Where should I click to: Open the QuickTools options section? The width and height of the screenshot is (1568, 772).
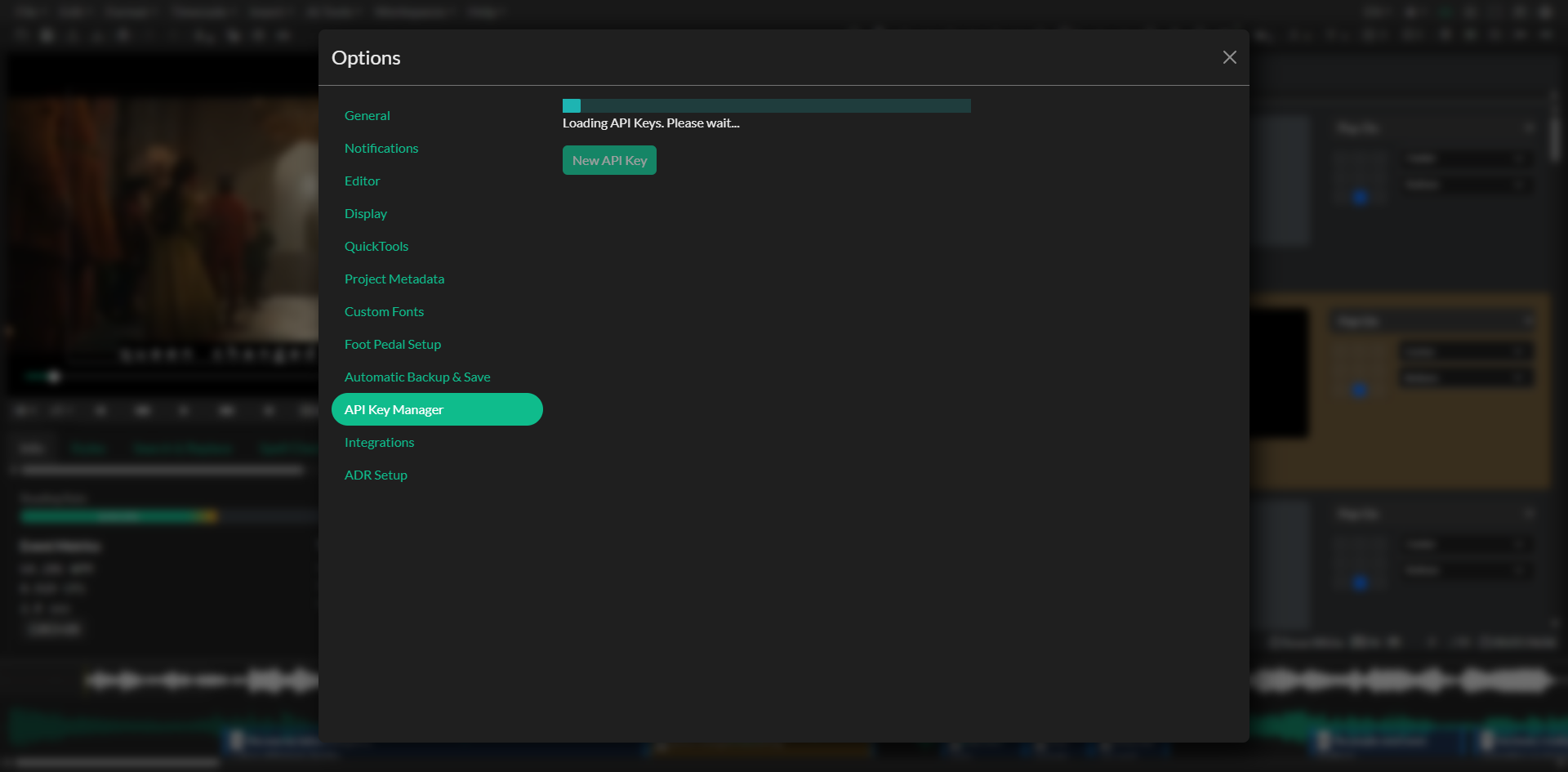(437, 246)
